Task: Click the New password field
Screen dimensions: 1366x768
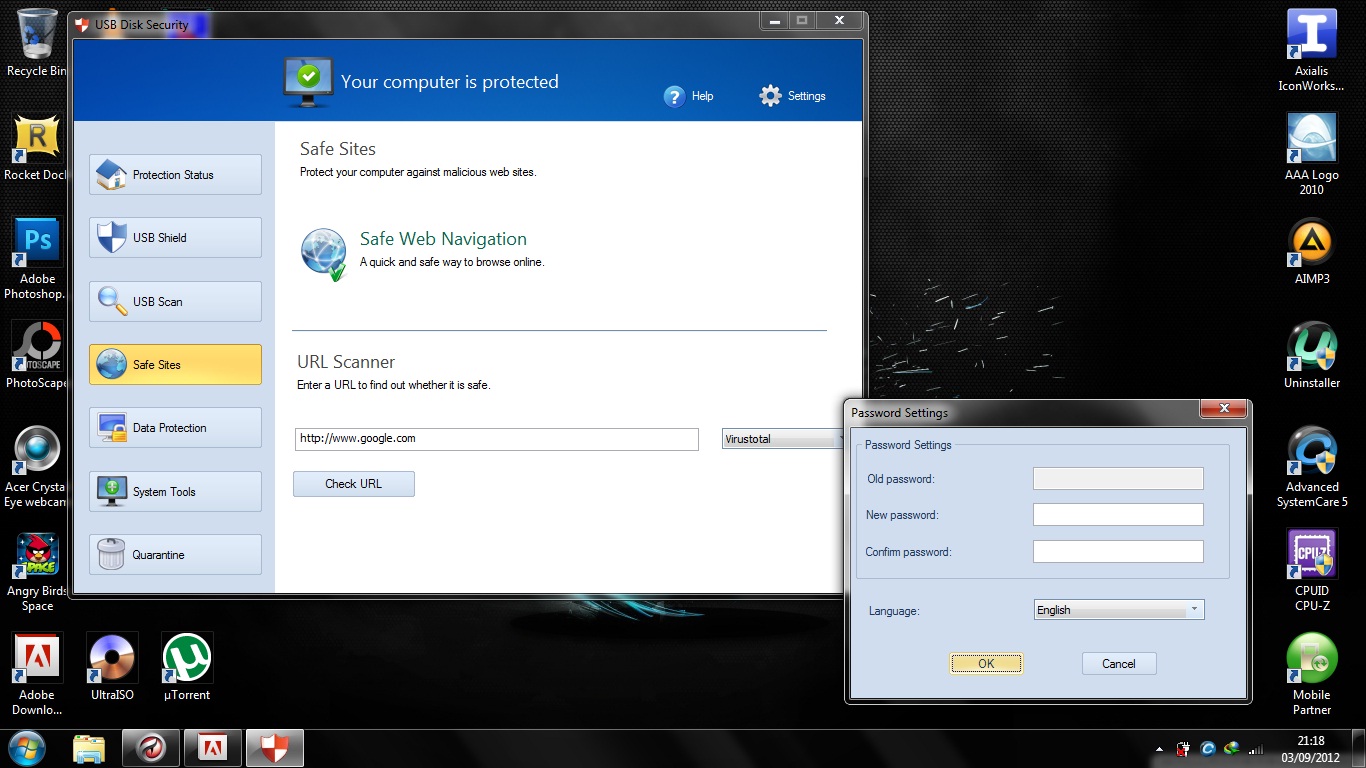Action: tap(1118, 515)
